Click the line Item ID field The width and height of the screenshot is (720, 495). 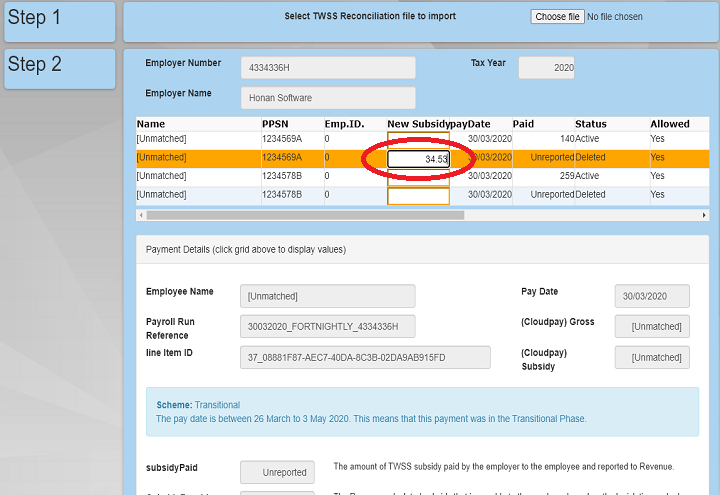click(x=365, y=358)
